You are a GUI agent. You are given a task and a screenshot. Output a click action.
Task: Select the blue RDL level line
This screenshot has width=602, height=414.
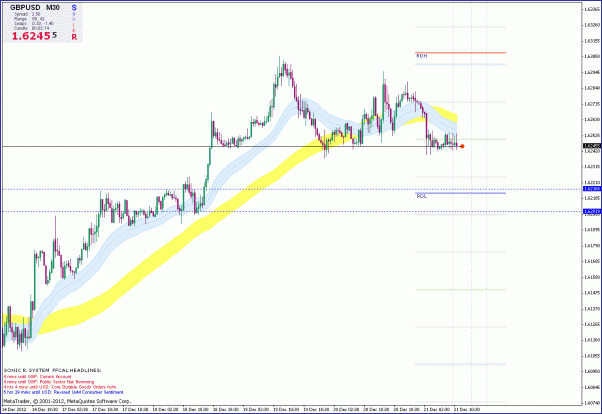(460, 193)
